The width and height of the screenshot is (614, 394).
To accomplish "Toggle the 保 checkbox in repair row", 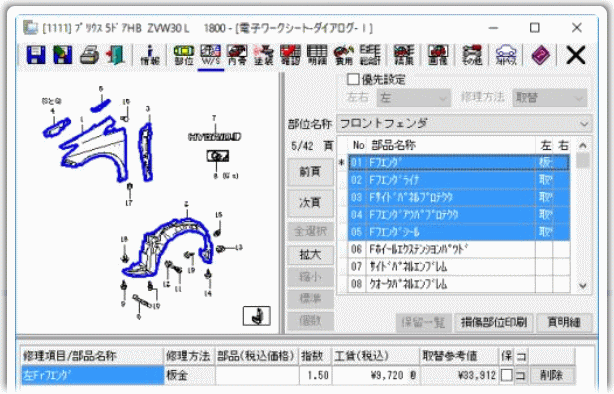I will click(507, 375).
